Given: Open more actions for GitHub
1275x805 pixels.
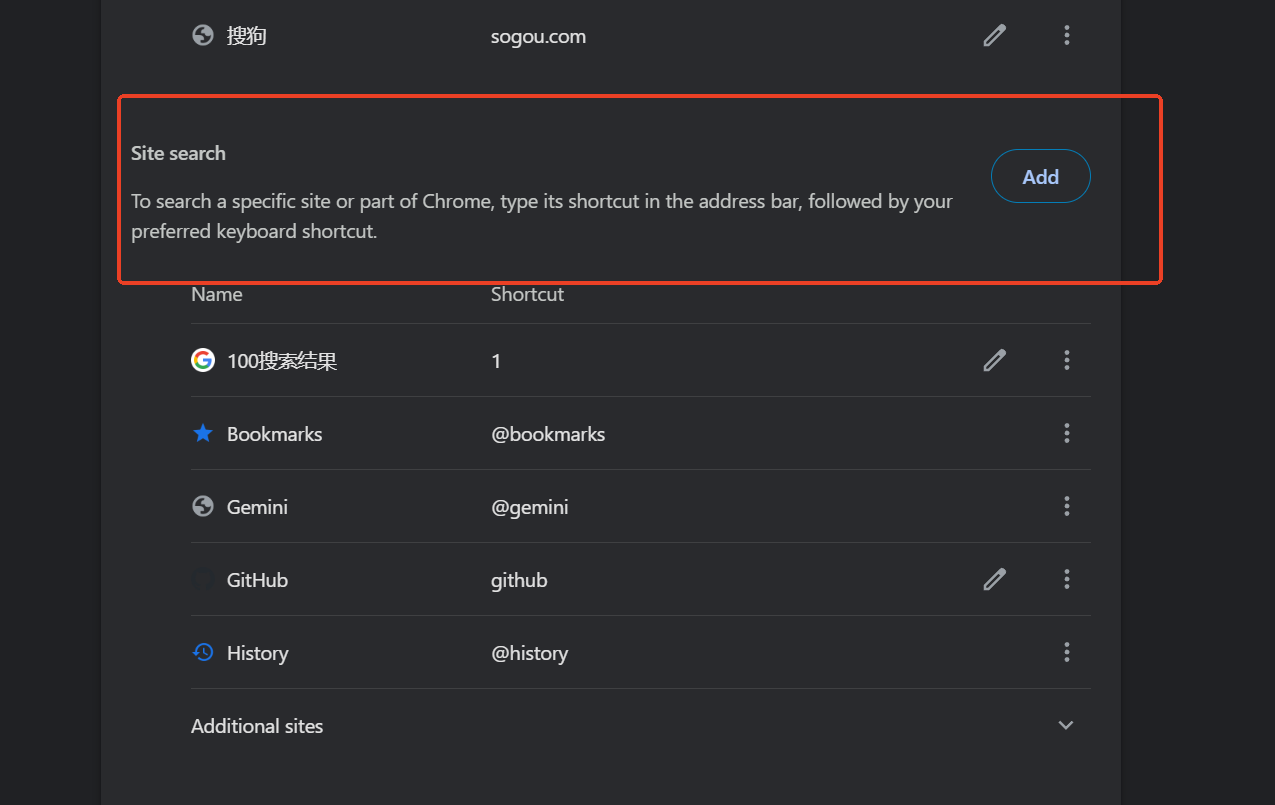Looking at the screenshot, I should 1067,579.
